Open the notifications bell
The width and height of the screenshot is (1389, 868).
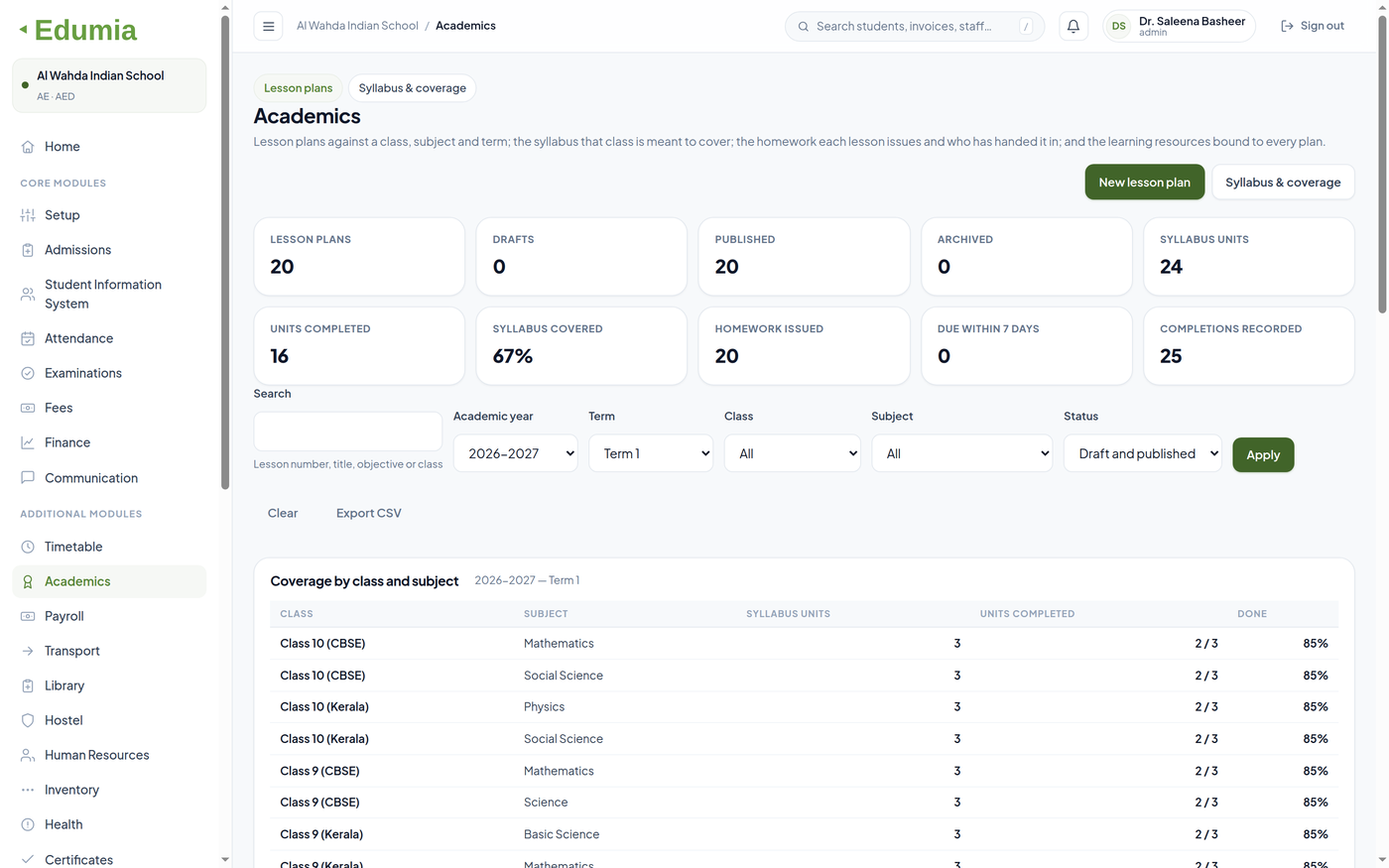tap(1073, 26)
